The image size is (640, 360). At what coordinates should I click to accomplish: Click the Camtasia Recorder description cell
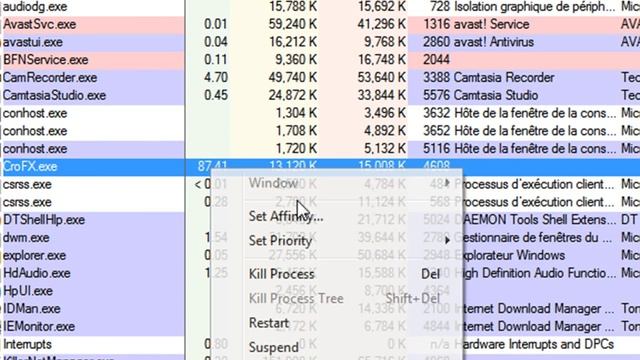tap(504, 78)
